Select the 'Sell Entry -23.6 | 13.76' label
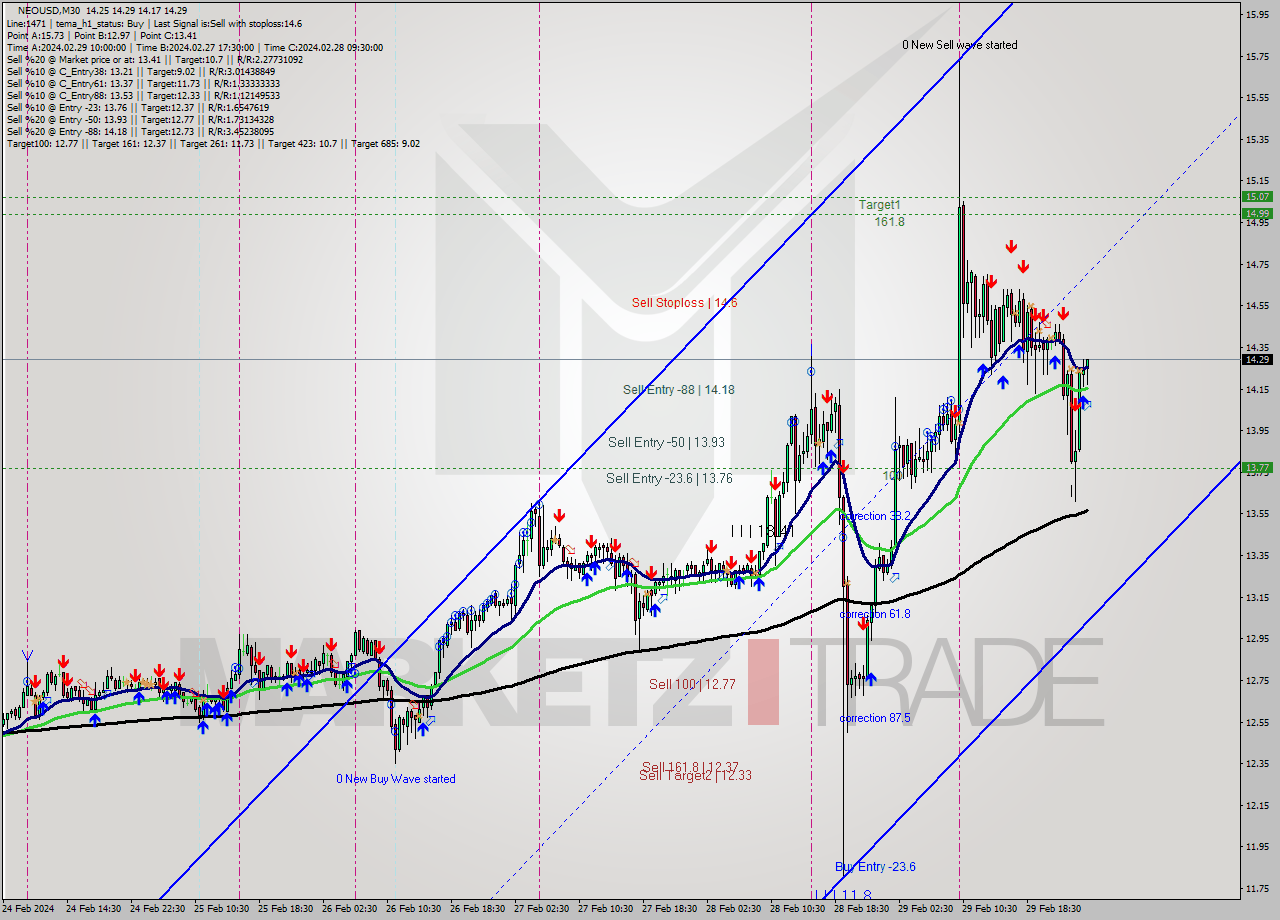Viewport: 1280px width, 920px height. coord(669,479)
